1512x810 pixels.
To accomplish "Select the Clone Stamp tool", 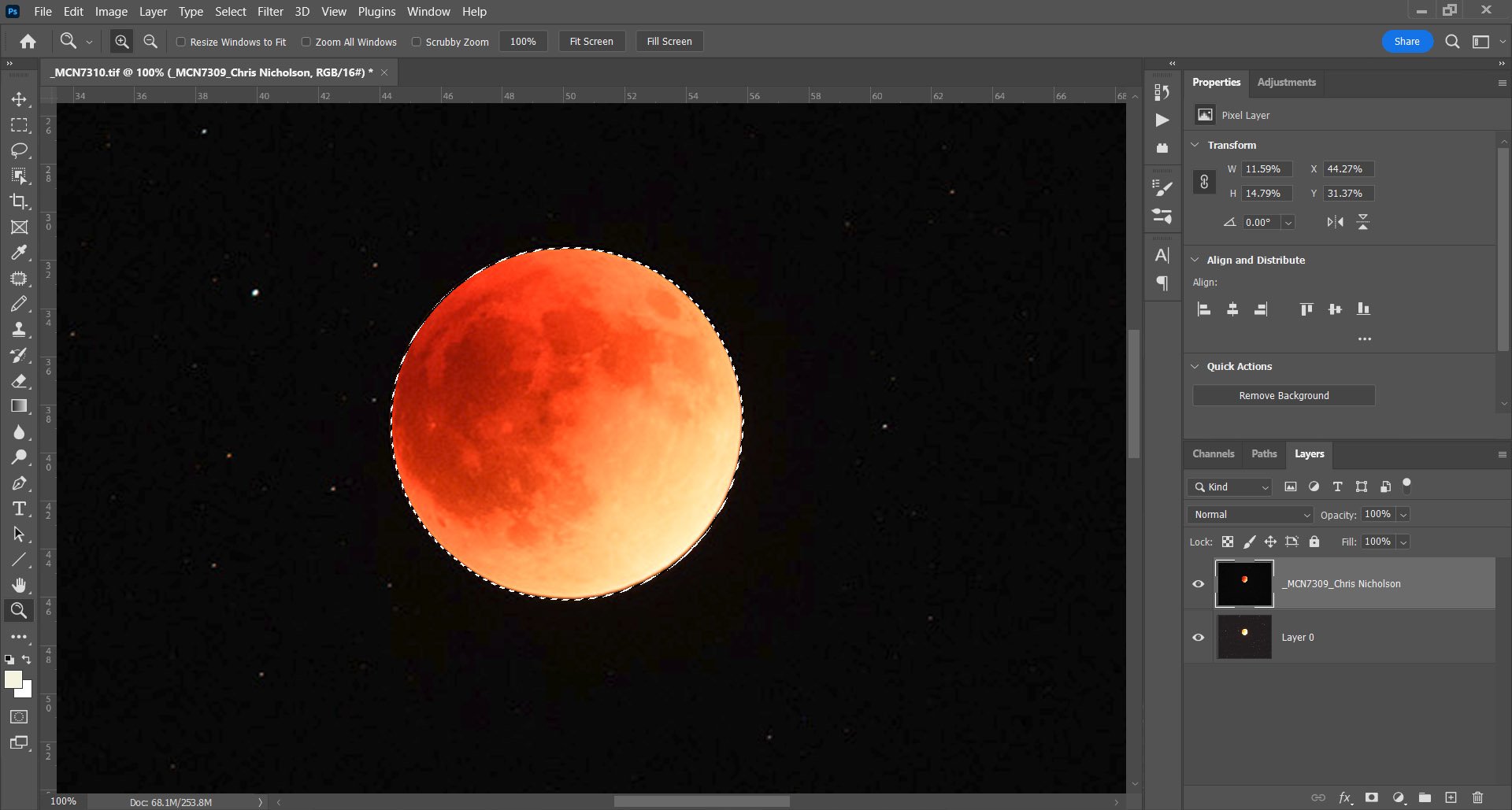I will click(19, 330).
